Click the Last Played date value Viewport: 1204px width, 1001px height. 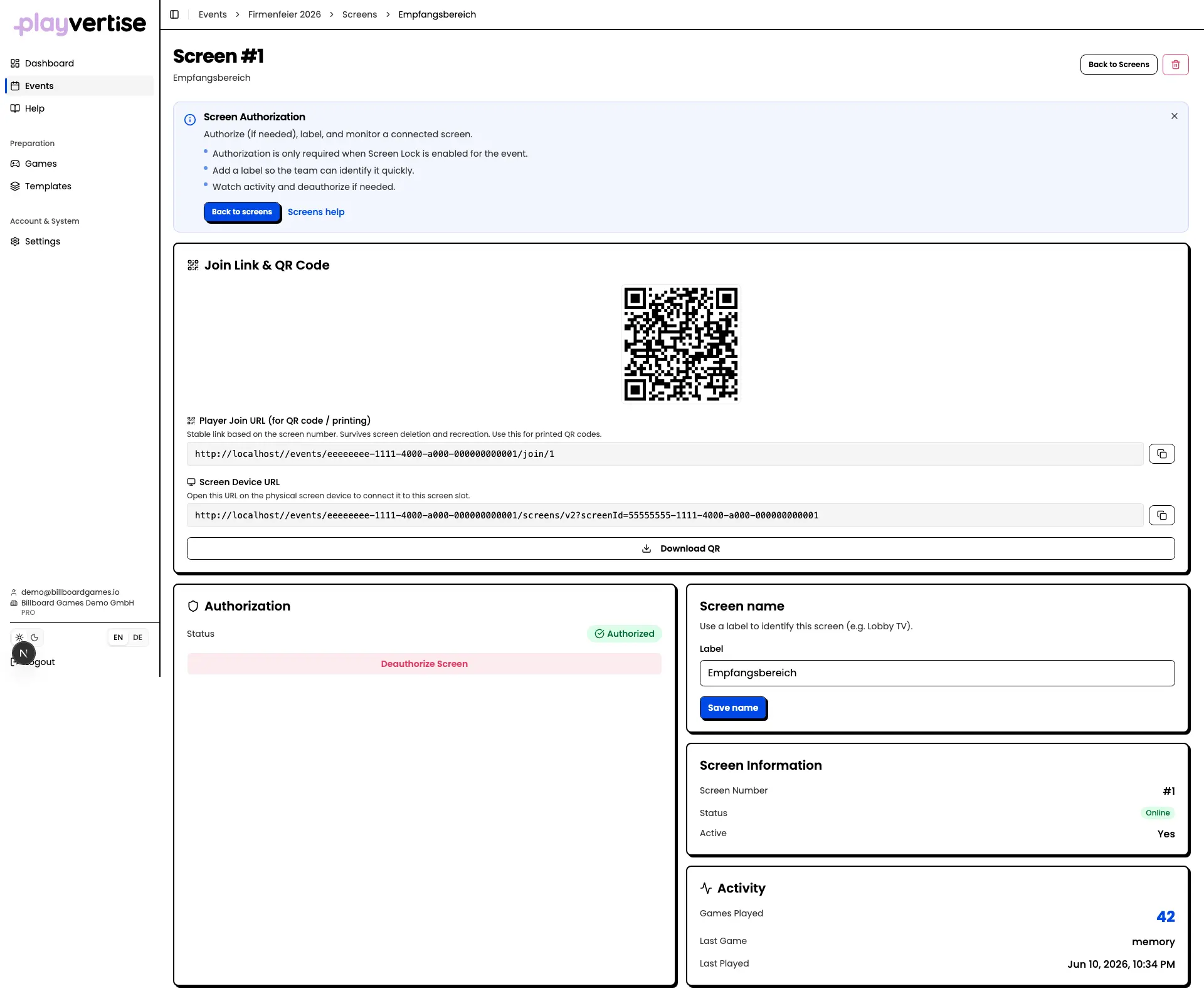1121,964
